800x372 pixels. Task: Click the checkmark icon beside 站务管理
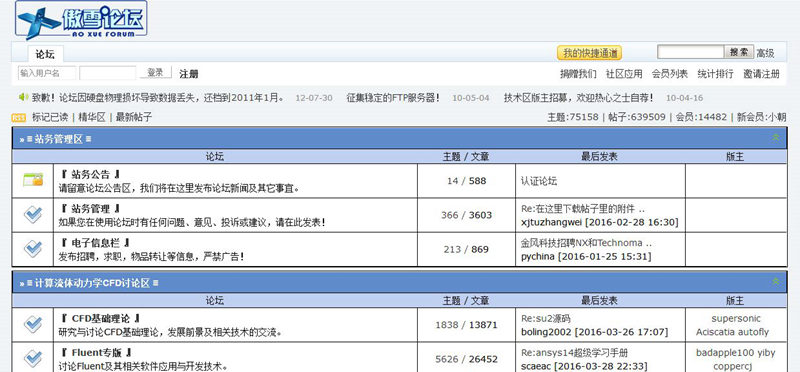tap(33, 214)
